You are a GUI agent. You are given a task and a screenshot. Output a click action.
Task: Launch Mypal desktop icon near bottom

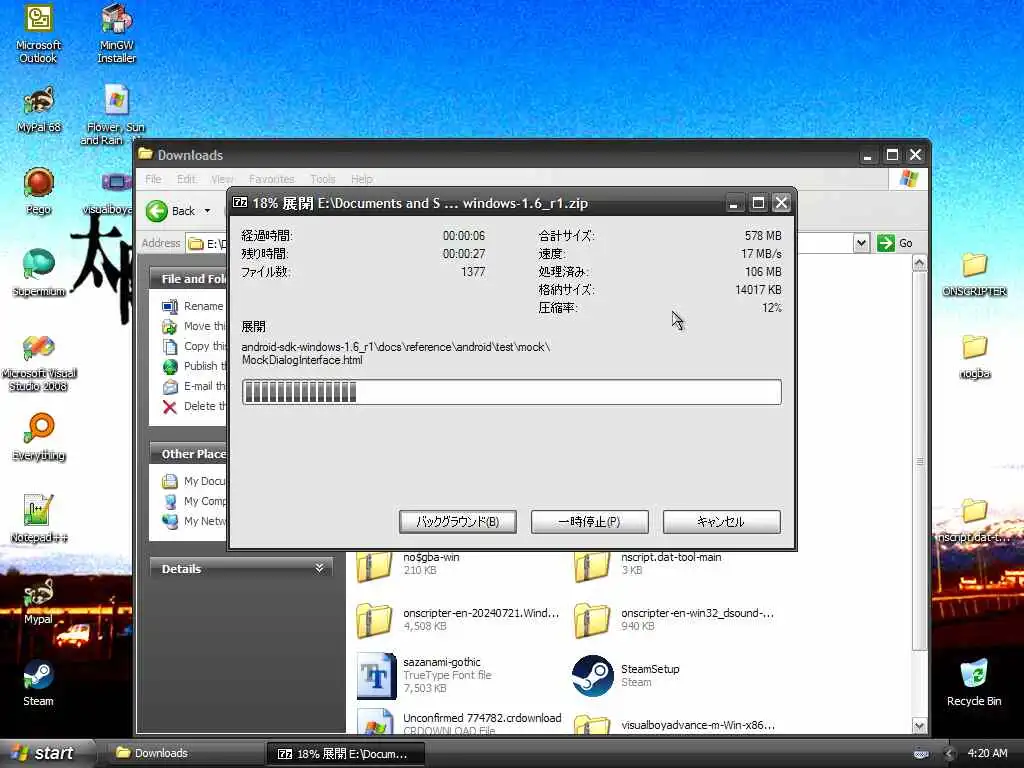coord(39,602)
